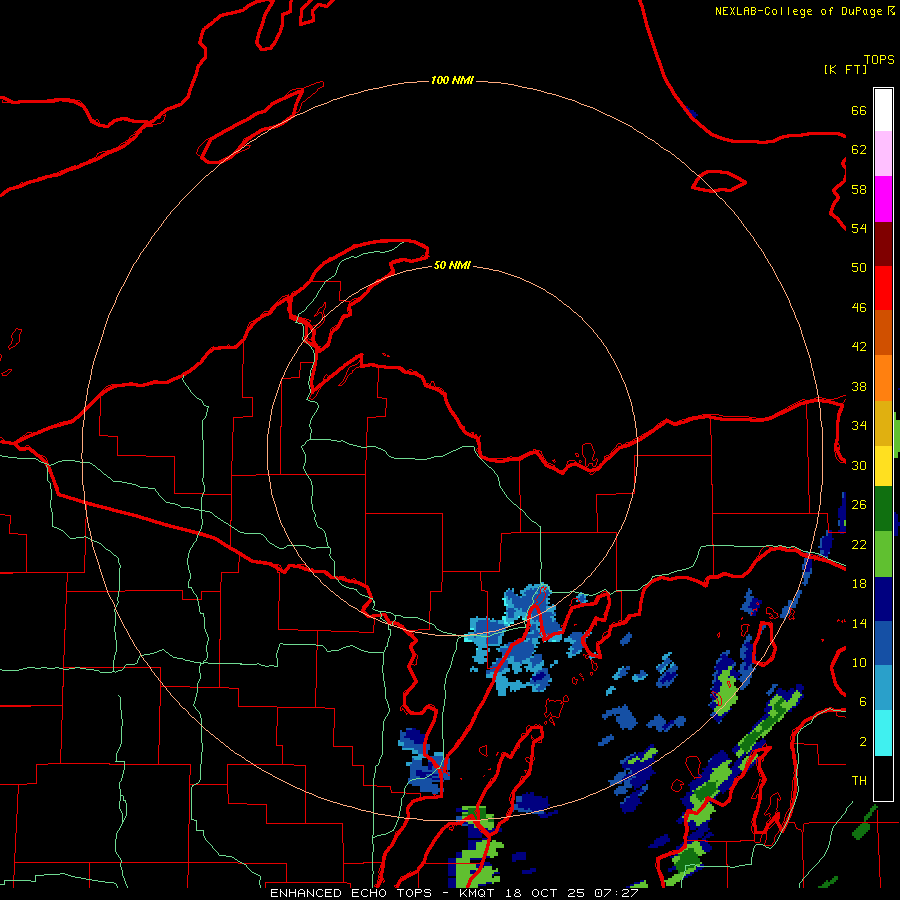
Task: Click the legend value 42
Action: tap(859, 346)
